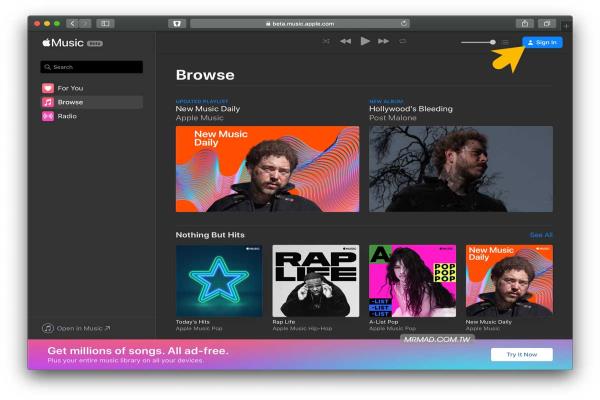Viewport: 600px width, 400px height.
Task: Click the Nothing But Hits heading
Action: [x=210, y=235]
